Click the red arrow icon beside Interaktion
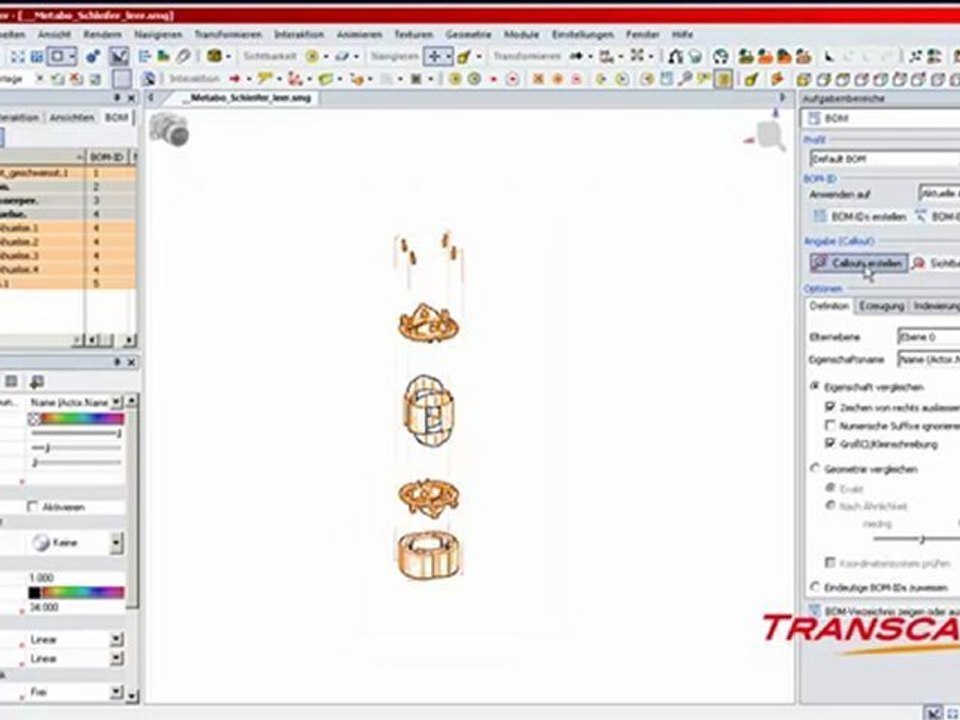The image size is (960, 720). (x=234, y=79)
